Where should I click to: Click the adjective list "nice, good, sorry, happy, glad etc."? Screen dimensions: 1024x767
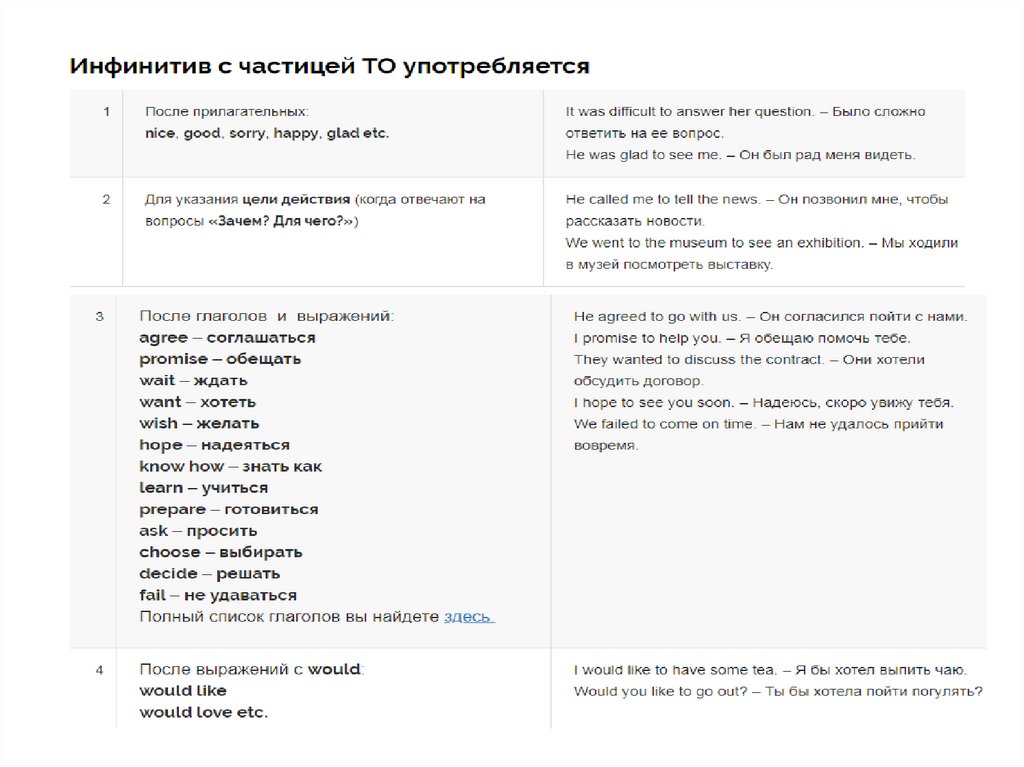[267, 133]
